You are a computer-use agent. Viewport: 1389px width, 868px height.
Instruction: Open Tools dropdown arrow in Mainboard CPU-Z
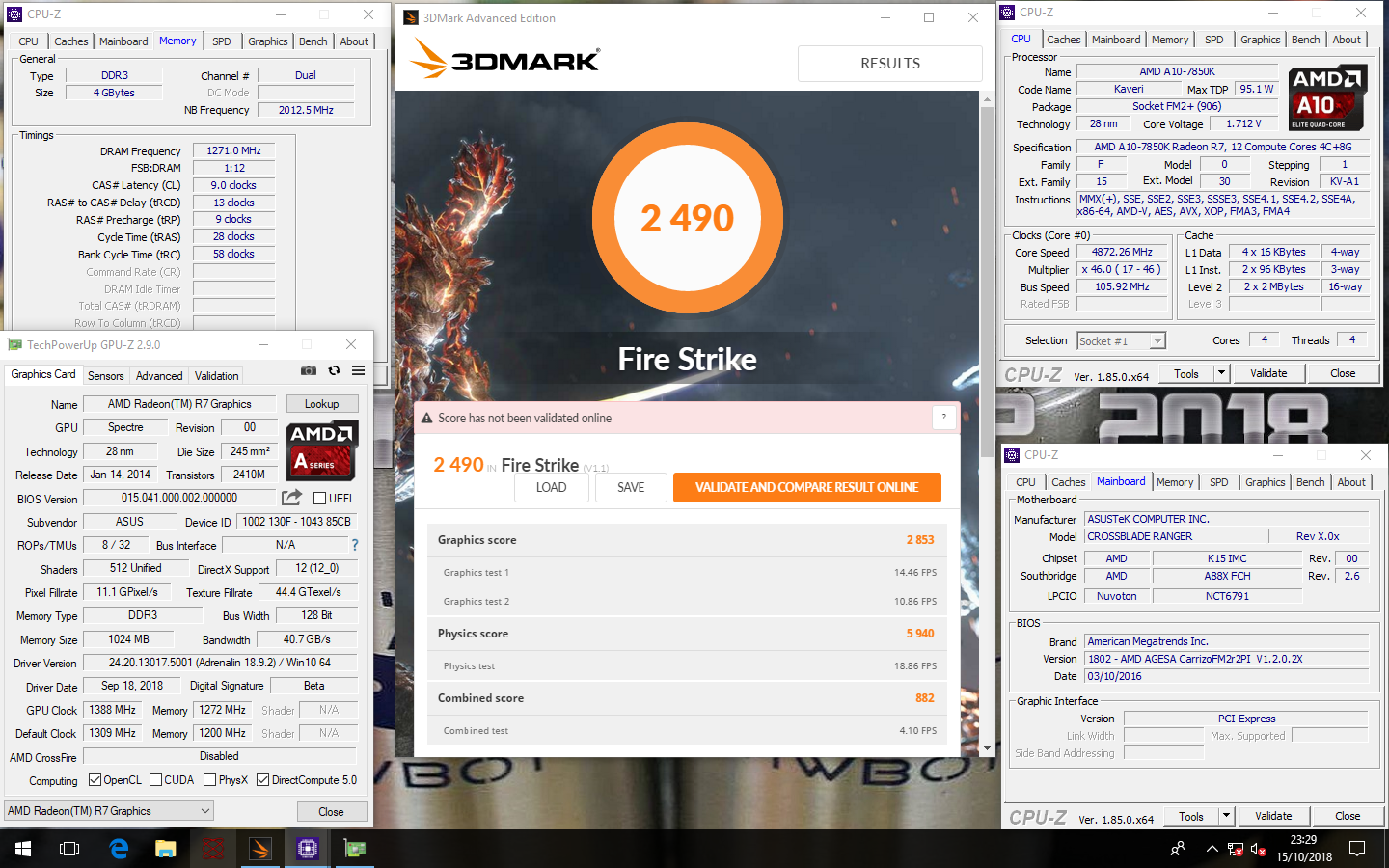pos(1226,816)
